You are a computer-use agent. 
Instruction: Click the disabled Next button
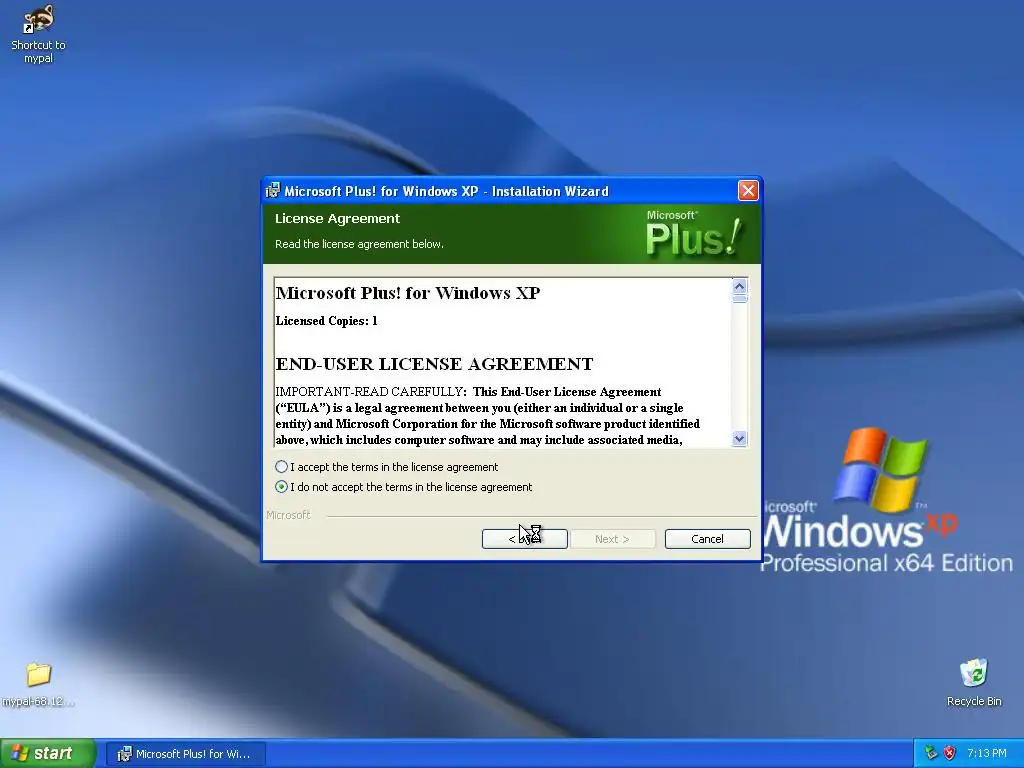click(612, 539)
